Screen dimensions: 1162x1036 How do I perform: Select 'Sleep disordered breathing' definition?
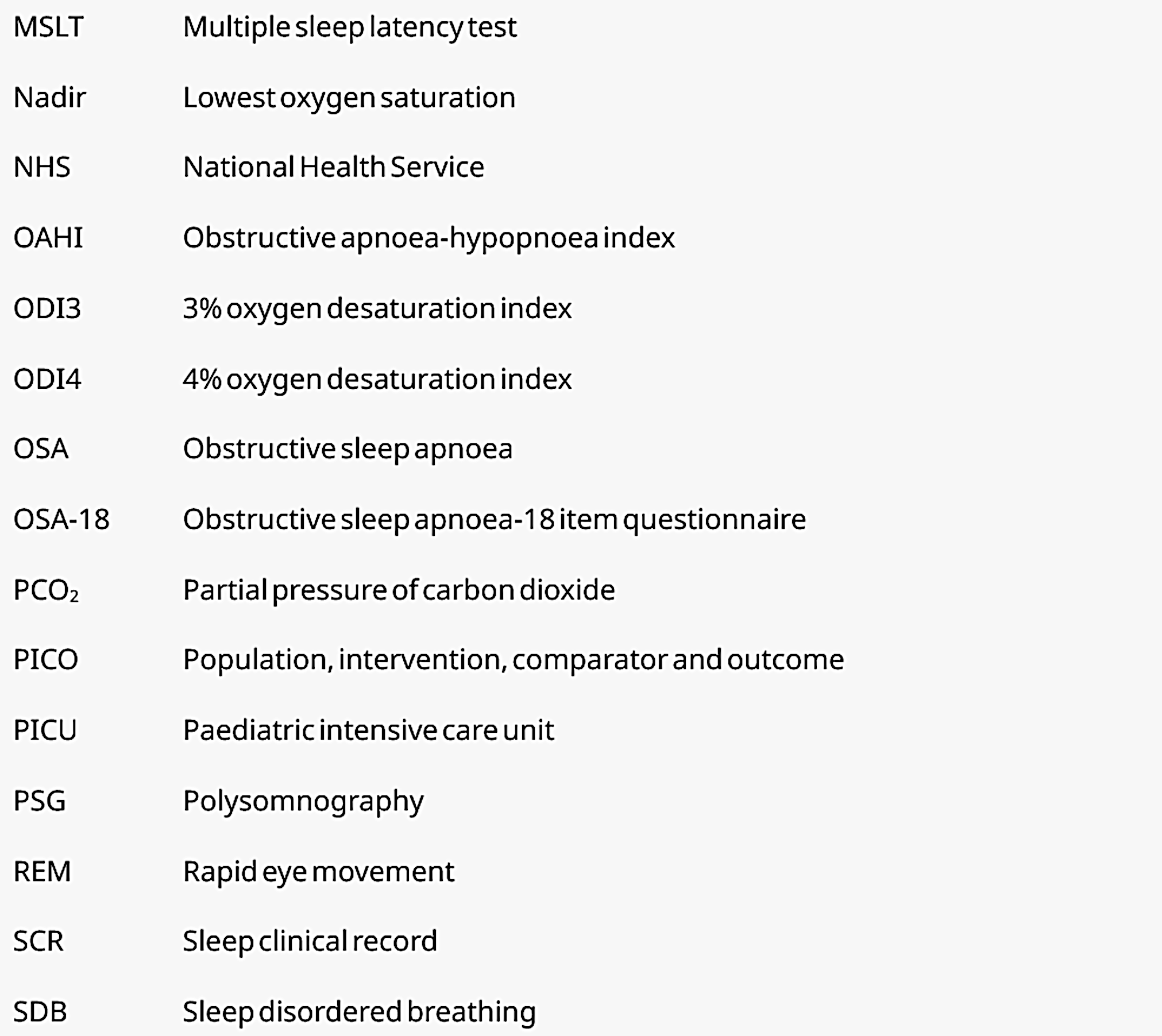click(x=359, y=1012)
